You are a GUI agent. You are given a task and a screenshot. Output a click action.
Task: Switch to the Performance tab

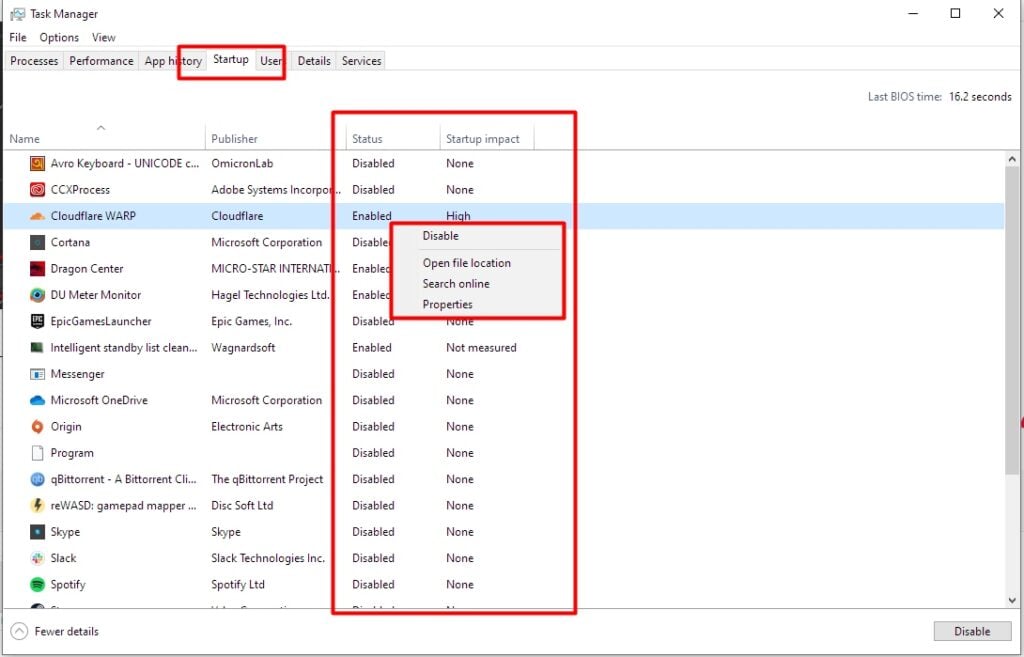click(101, 61)
